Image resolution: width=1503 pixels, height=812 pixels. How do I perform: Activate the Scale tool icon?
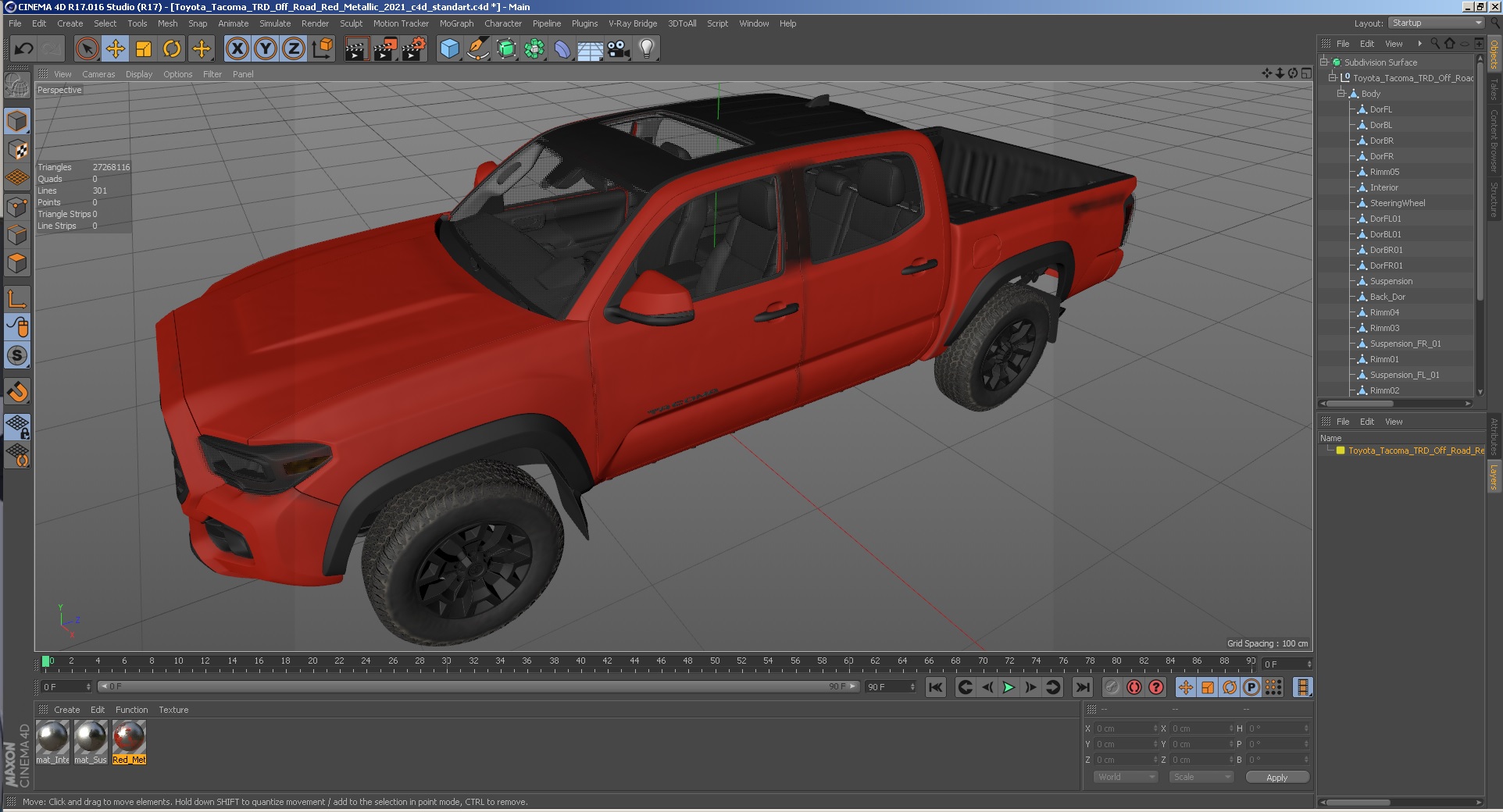pos(144,49)
